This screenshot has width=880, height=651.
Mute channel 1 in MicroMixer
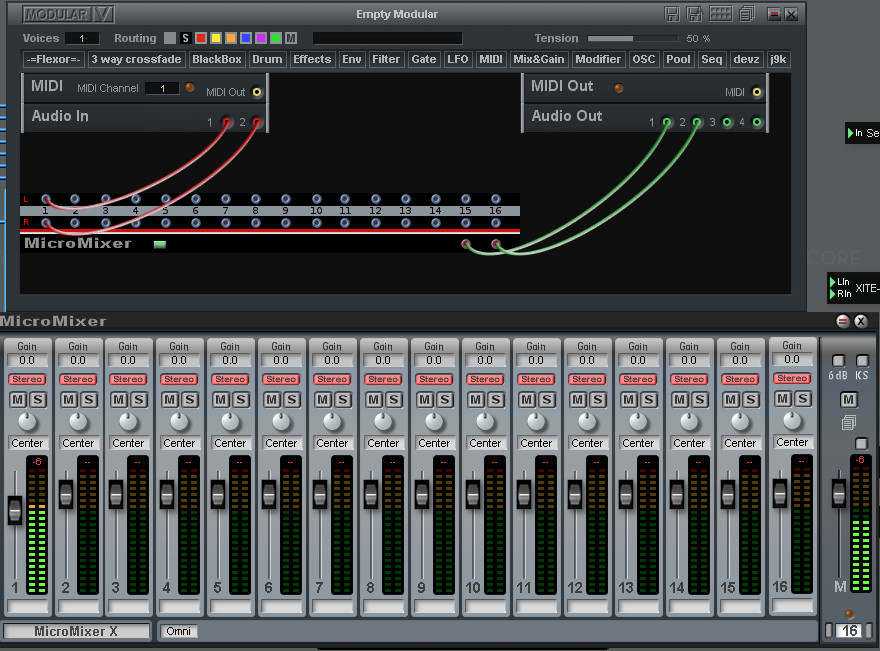pyautogui.click(x=18, y=400)
